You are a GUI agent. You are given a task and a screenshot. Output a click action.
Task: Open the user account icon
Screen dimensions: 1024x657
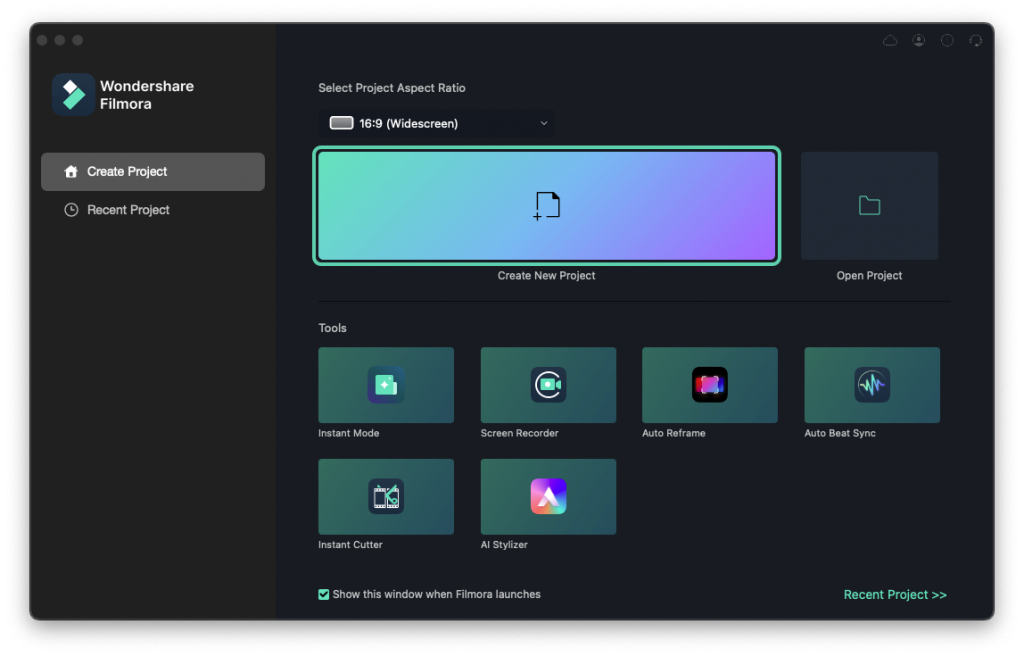(919, 40)
